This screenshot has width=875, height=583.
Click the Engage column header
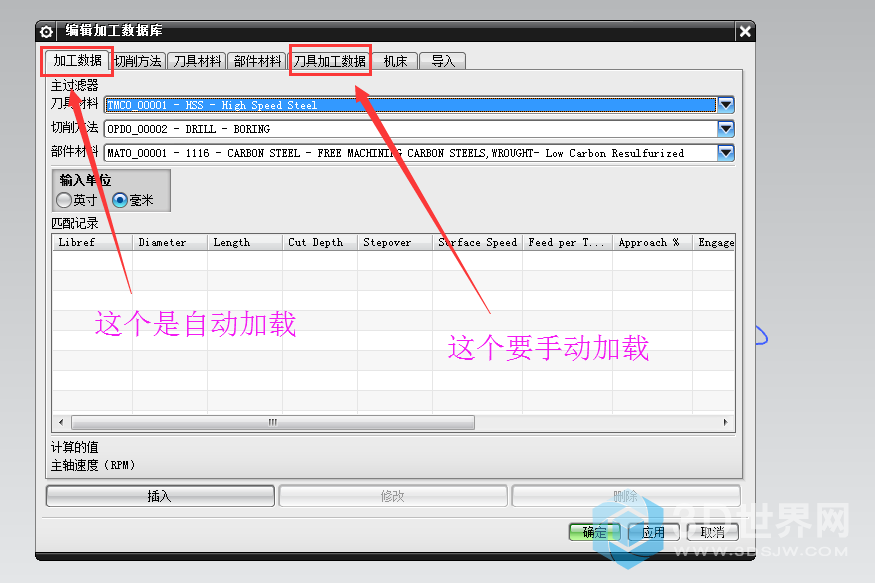pyautogui.click(x=714, y=243)
